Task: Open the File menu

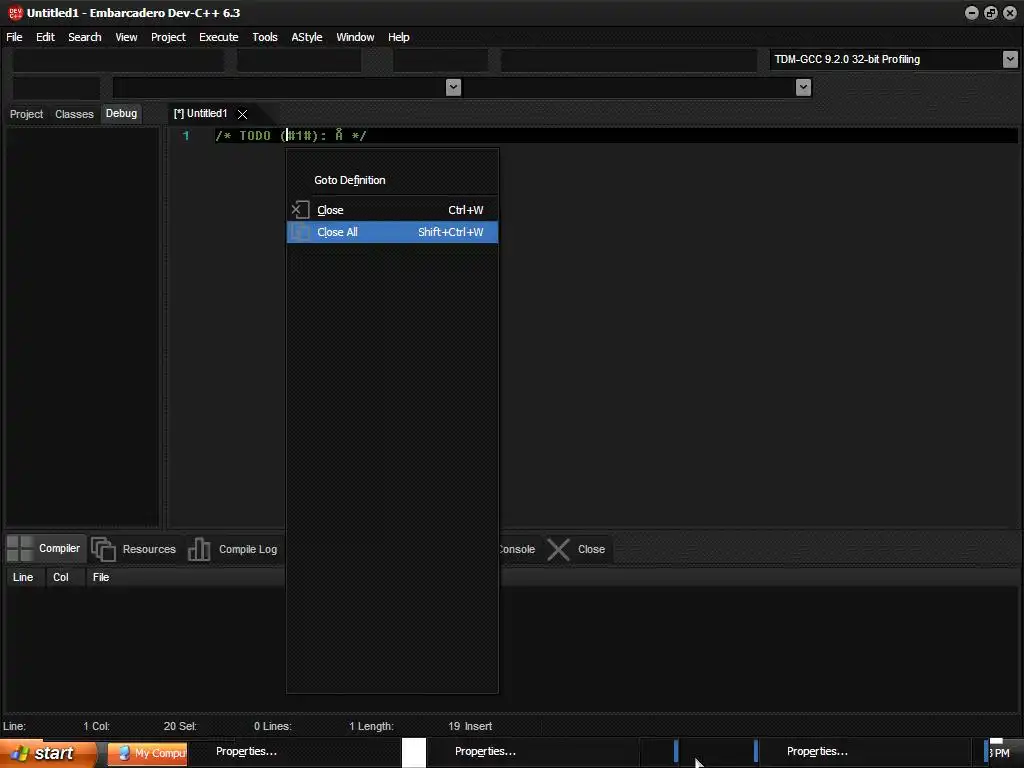Action: [14, 37]
